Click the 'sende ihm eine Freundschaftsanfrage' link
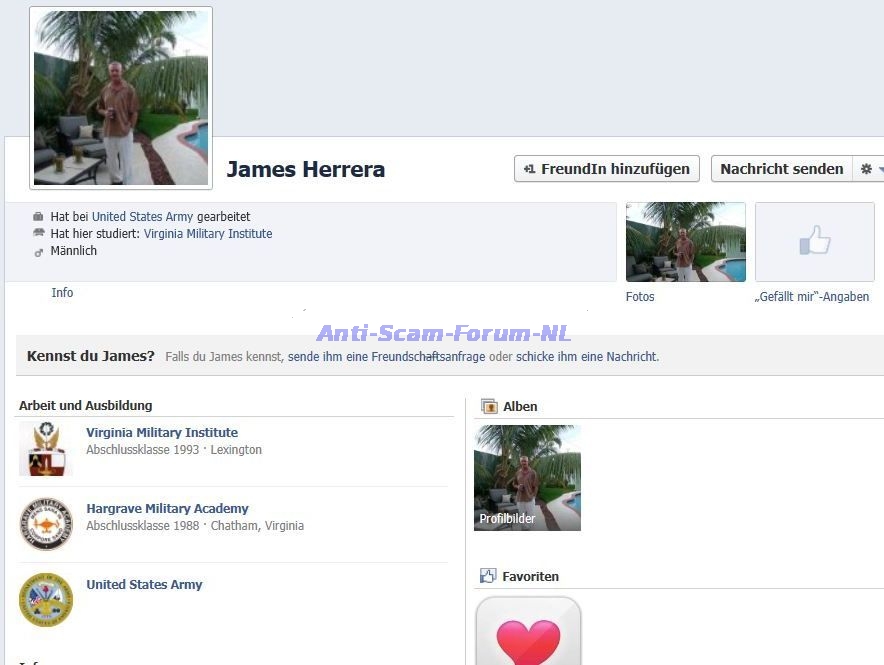This screenshot has height=665, width=884. click(386, 357)
